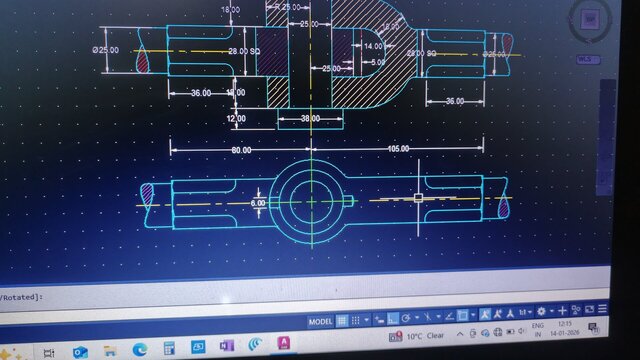Open workspace switching gear icon
Viewport: 640px width, 360px height.
coord(541,312)
